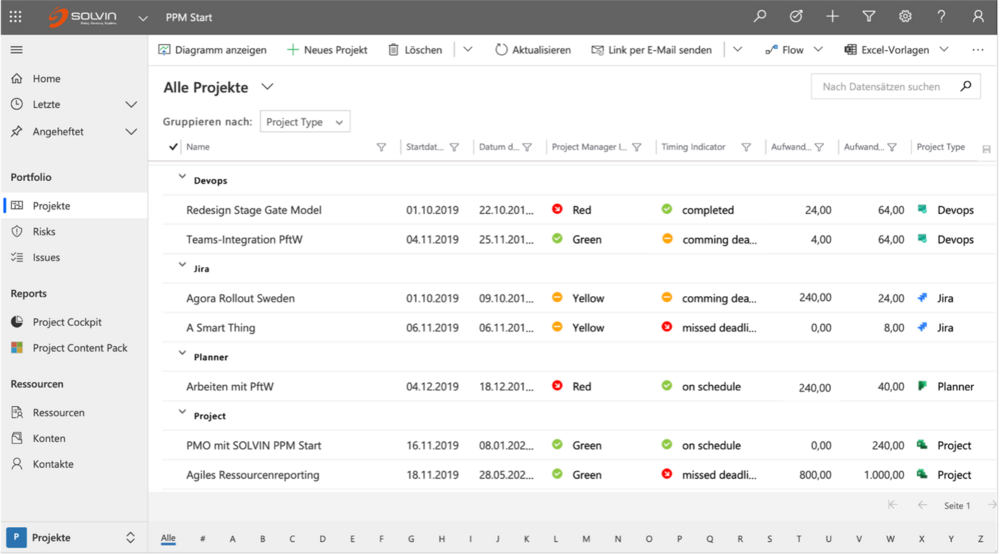Click the user account profile icon
Viewport: 1000px width, 554px height.
[978, 17]
